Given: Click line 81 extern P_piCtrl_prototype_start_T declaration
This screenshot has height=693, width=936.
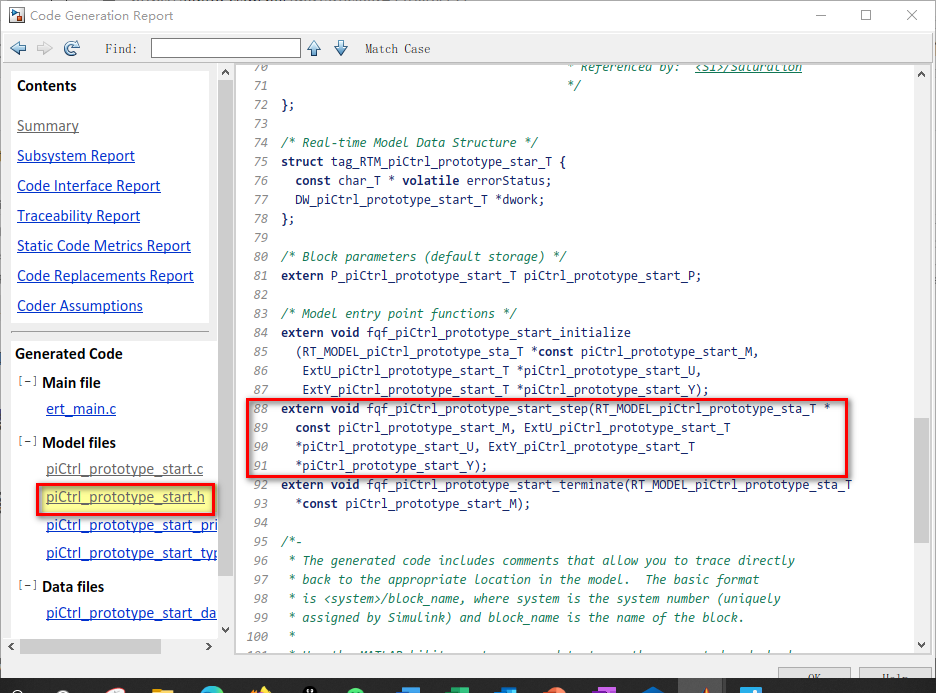Looking at the screenshot, I should pos(491,276).
